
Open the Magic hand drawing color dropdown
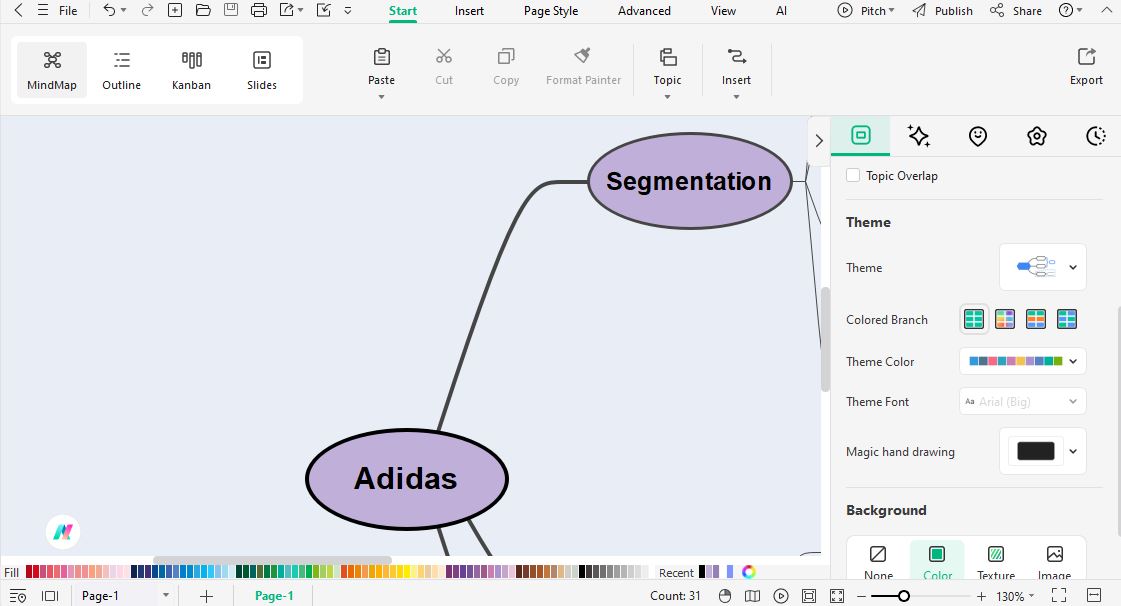[1073, 451]
